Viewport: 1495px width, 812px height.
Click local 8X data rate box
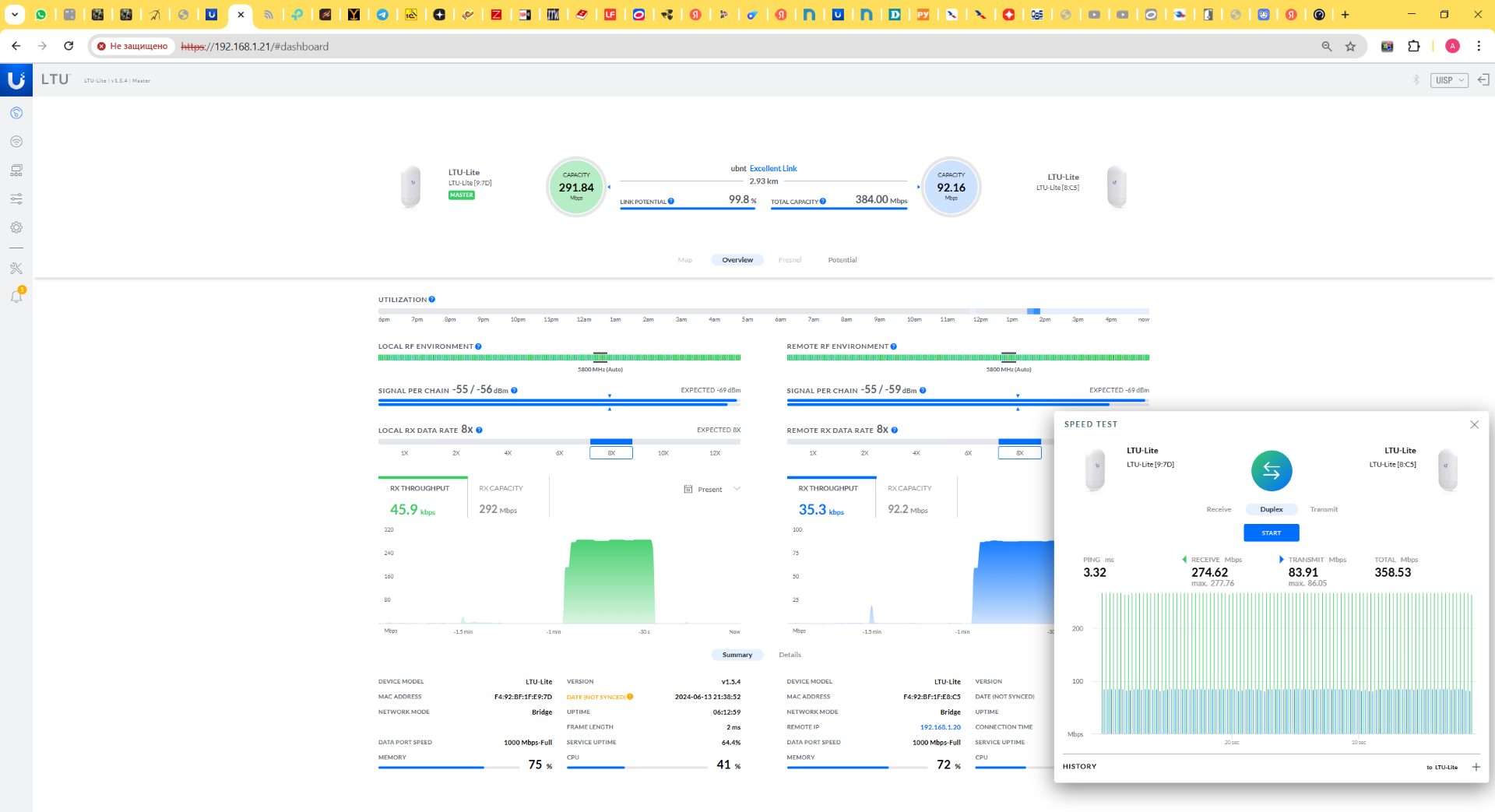[x=611, y=452]
